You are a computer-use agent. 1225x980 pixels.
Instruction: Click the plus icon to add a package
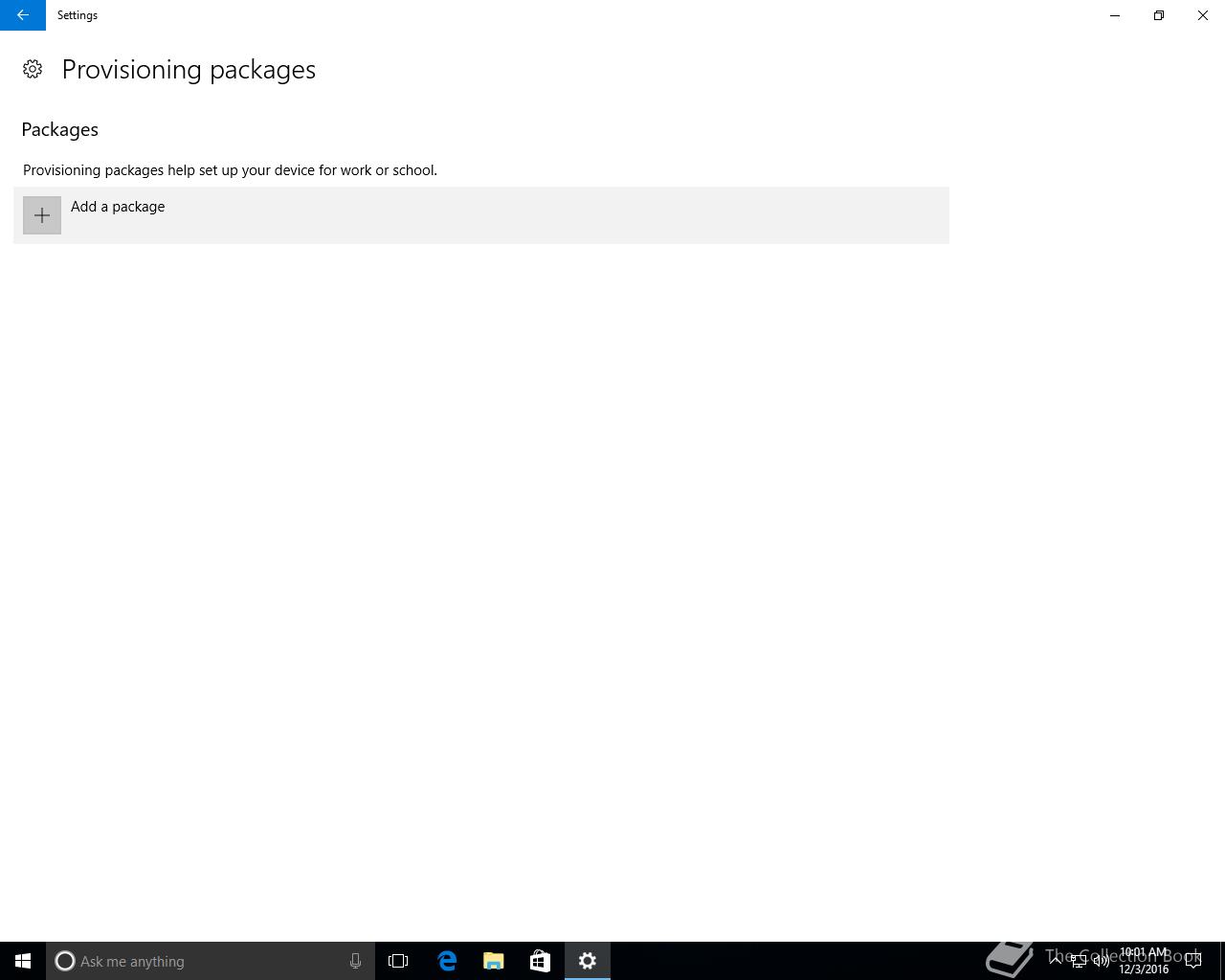(42, 215)
